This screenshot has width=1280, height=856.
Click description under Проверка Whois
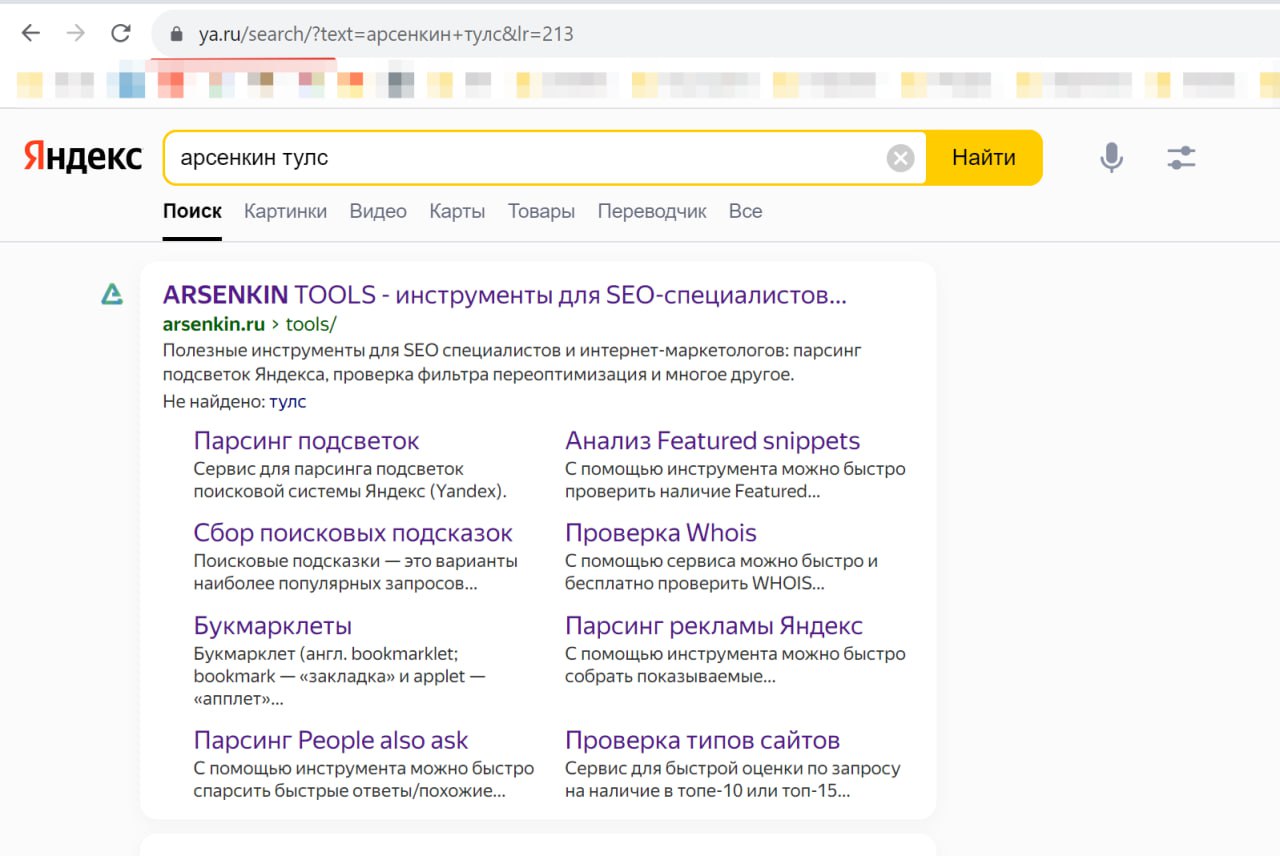tap(721, 572)
